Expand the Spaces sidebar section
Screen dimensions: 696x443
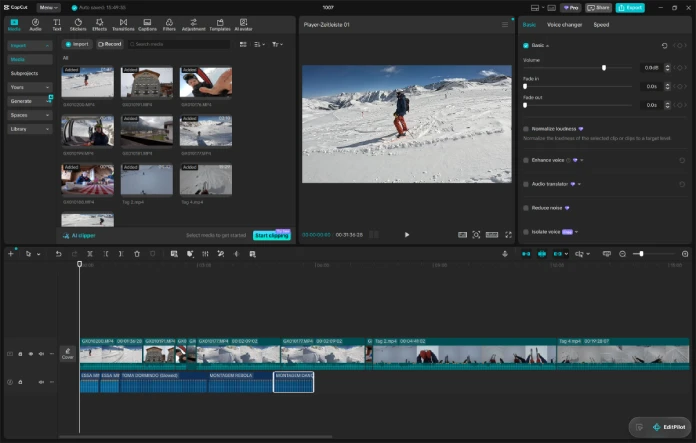30,115
